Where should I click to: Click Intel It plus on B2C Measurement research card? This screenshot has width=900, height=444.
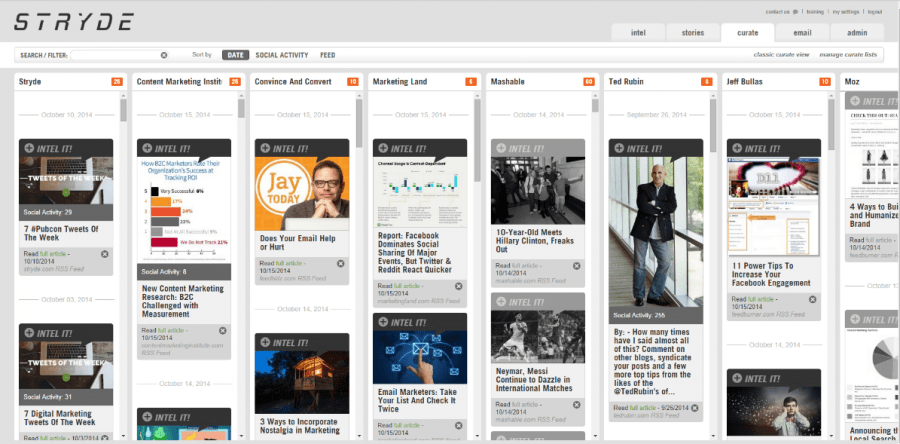click(x=147, y=148)
